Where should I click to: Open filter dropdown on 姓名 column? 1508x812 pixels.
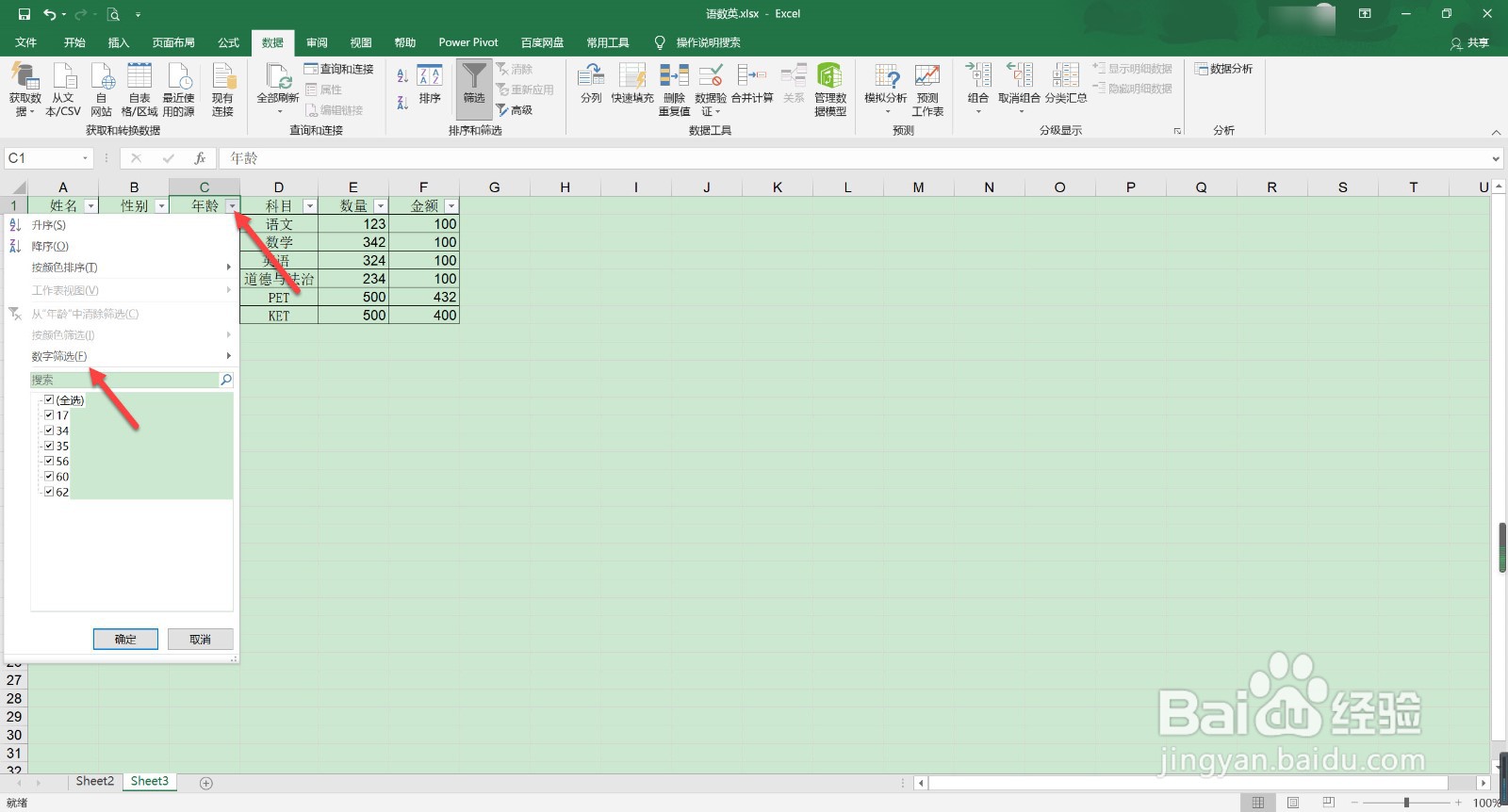click(x=90, y=205)
